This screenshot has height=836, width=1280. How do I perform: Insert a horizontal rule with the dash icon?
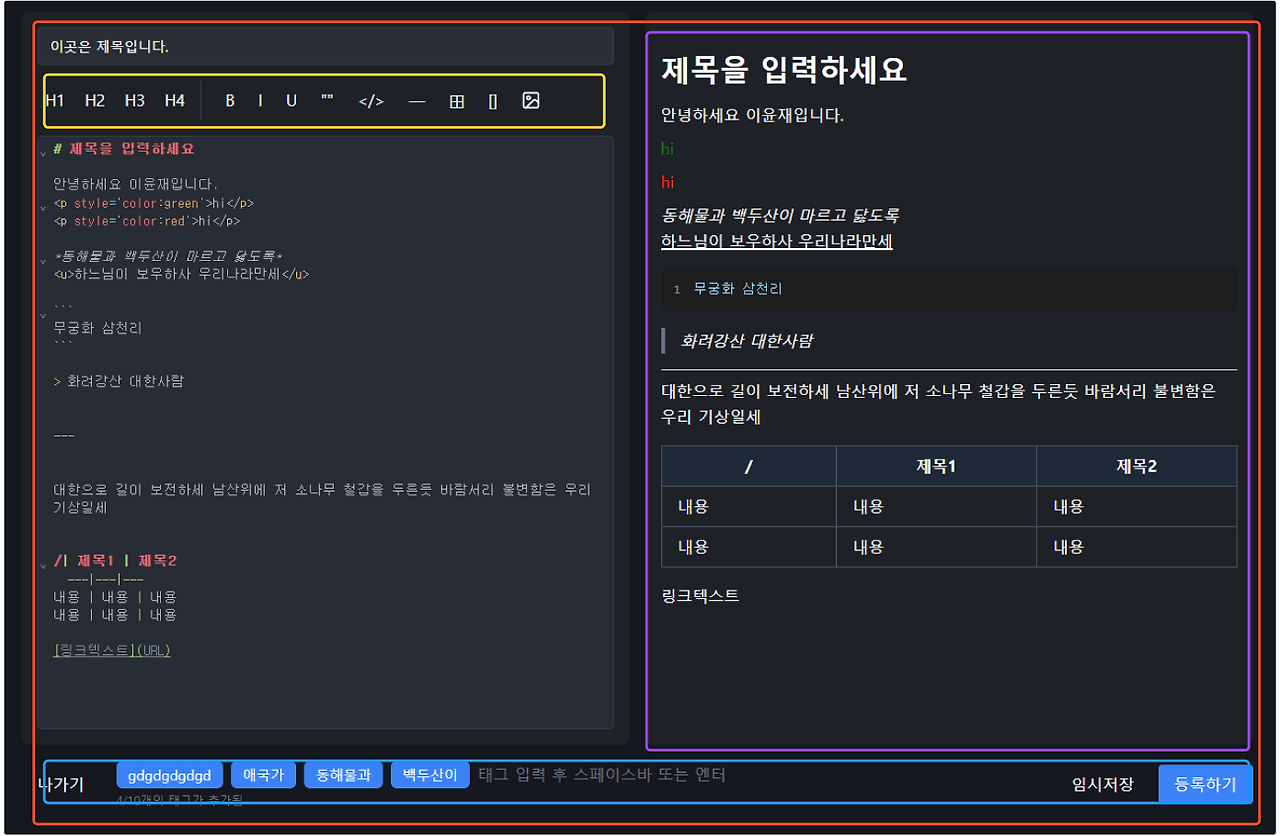[x=417, y=100]
